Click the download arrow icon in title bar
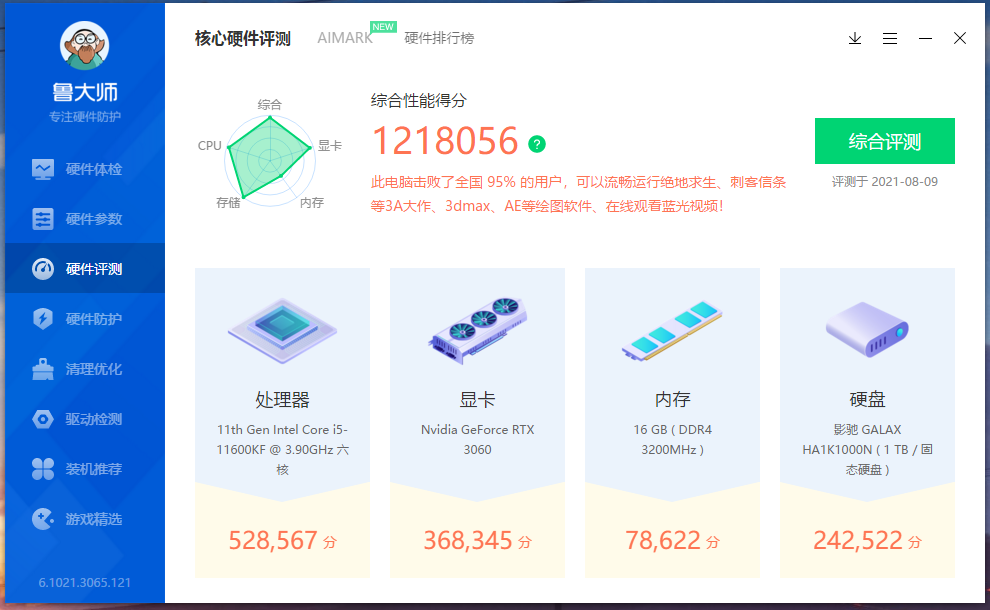 [855, 39]
